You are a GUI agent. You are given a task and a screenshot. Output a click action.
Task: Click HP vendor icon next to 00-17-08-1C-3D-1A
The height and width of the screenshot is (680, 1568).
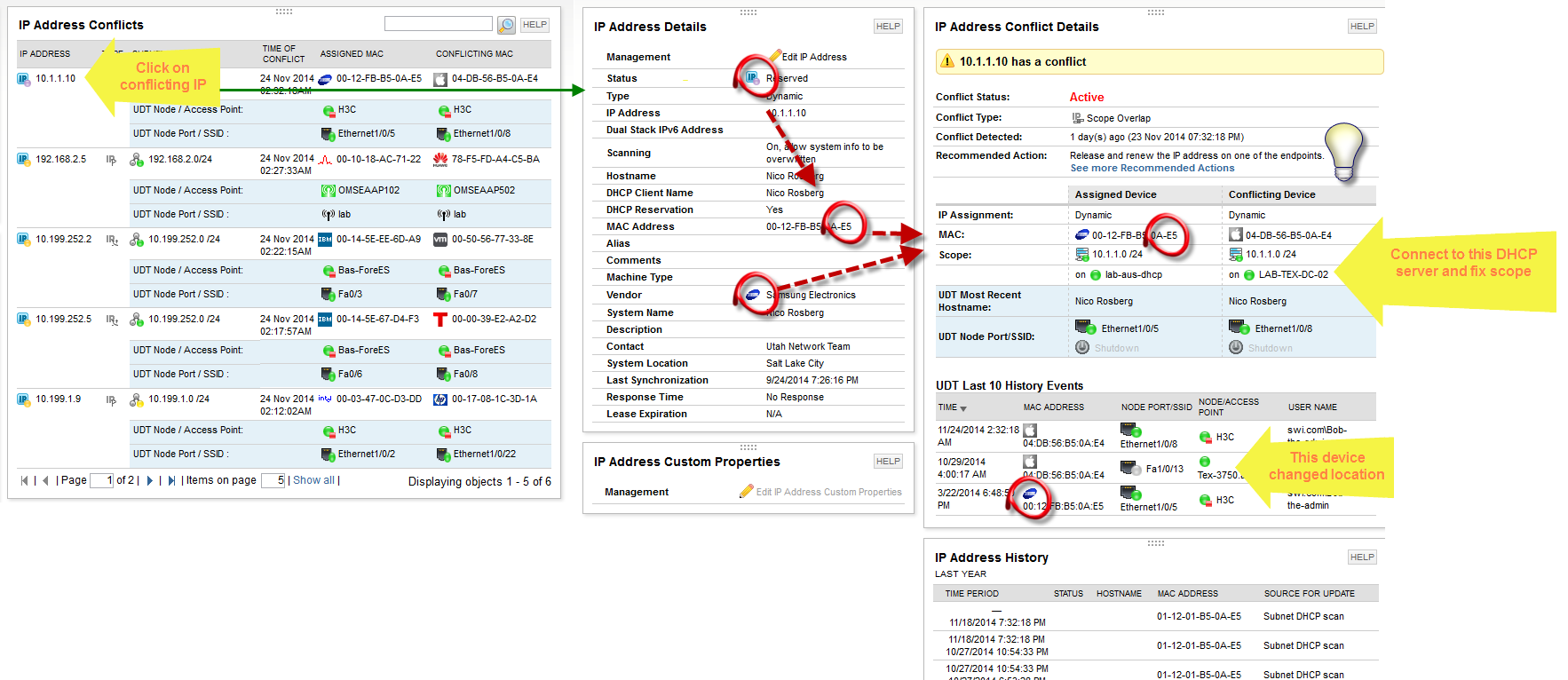point(440,399)
